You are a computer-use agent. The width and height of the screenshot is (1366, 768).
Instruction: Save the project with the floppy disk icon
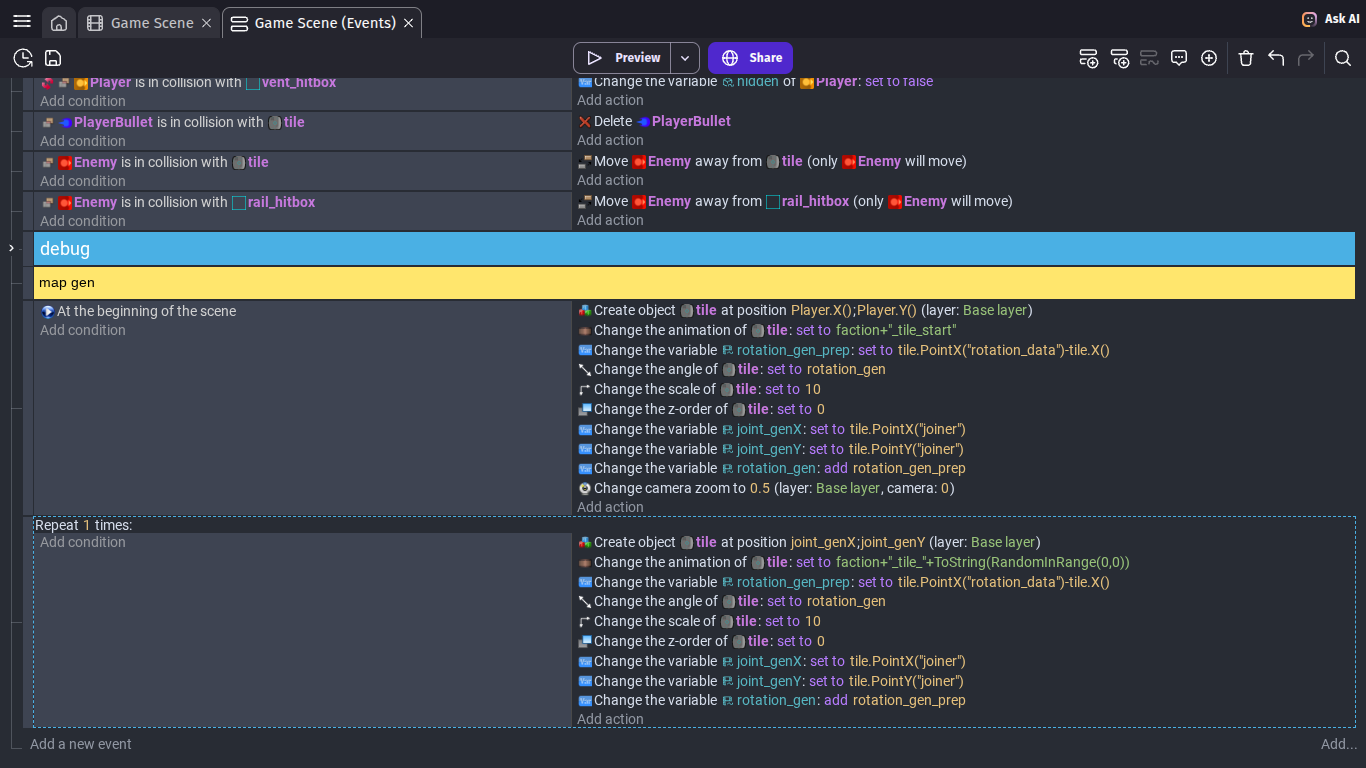tap(53, 58)
